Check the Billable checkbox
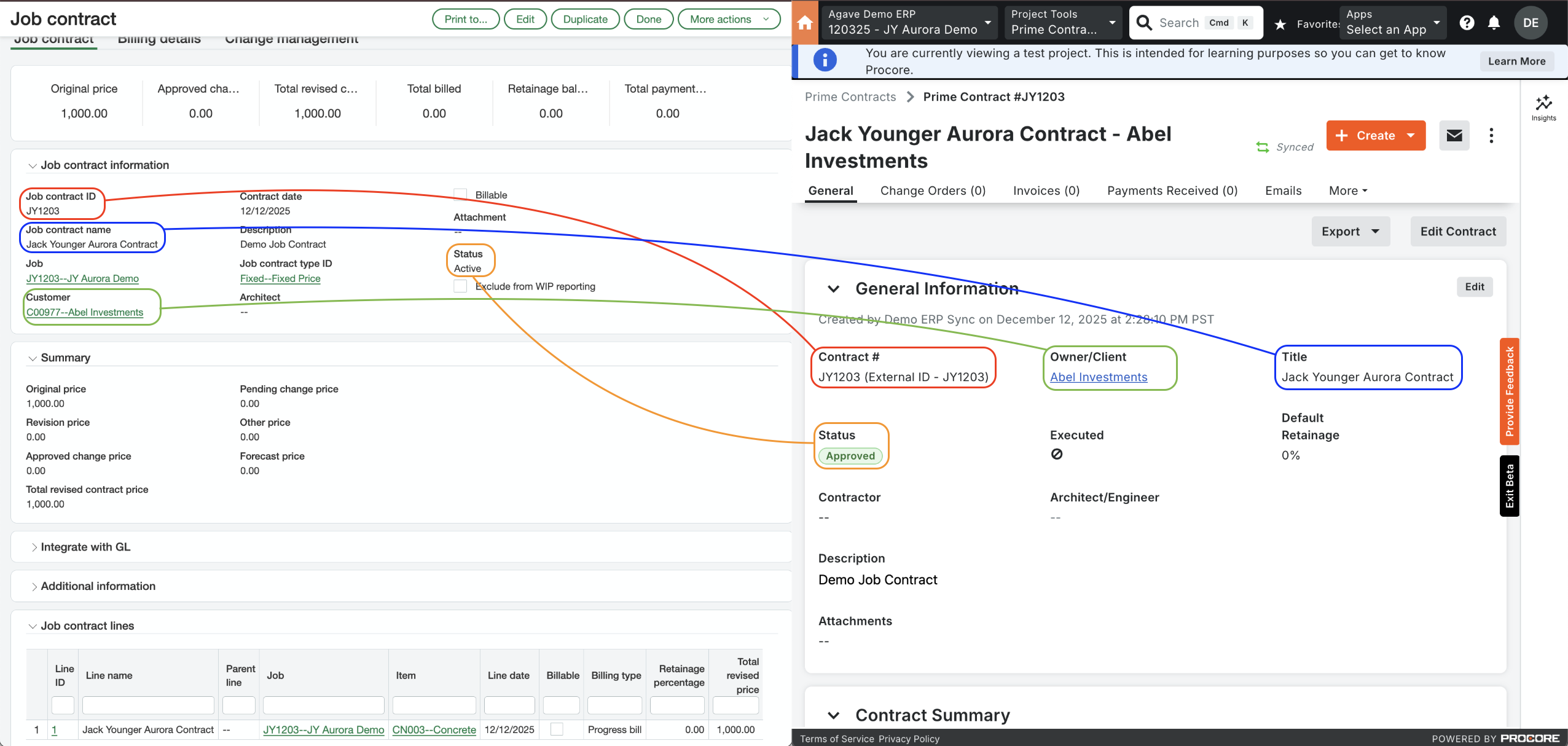 point(460,194)
